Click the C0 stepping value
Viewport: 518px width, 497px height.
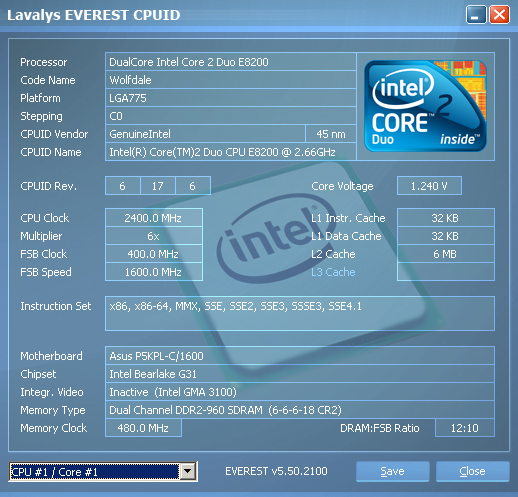coord(231,116)
